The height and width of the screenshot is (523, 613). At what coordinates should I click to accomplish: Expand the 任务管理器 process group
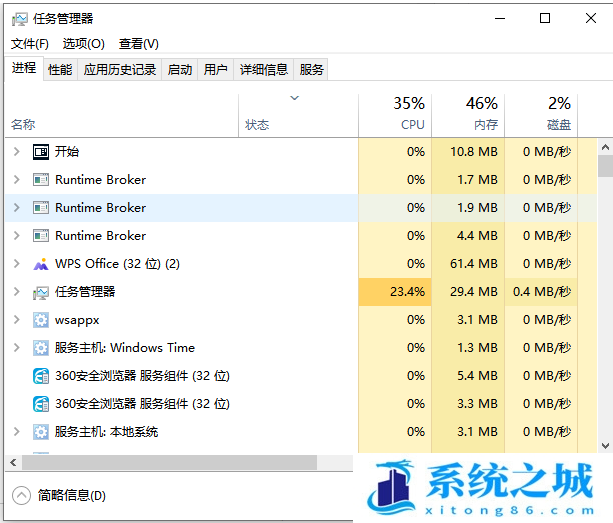click(16, 292)
